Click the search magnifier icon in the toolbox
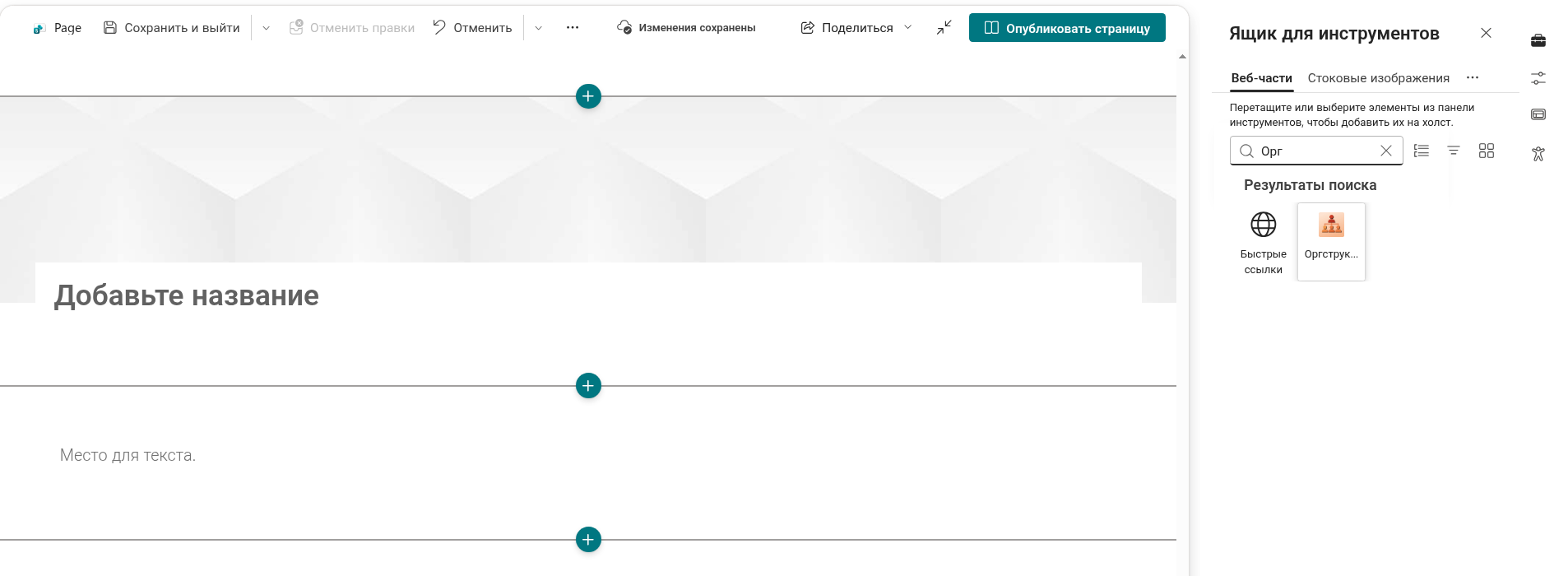 click(1247, 151)
